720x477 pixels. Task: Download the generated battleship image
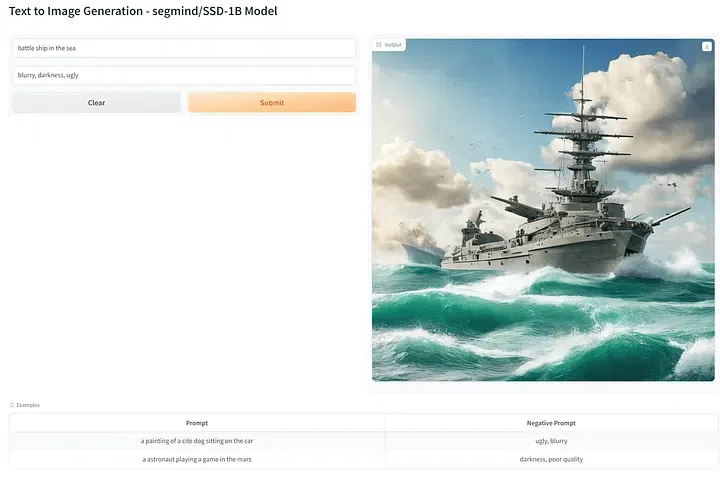tap(707, 46)
